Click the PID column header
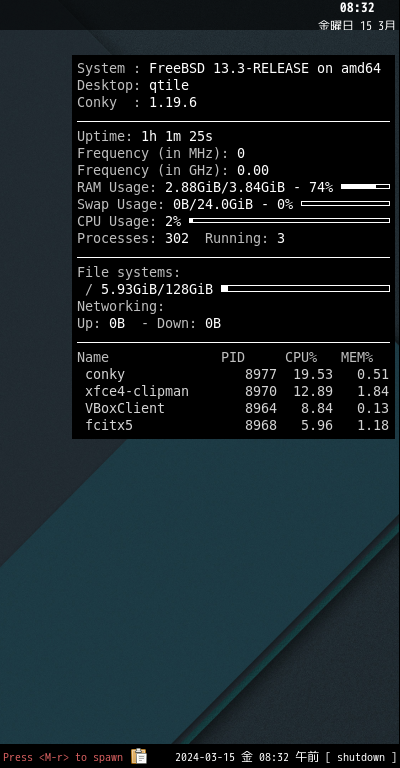 pos(233,358)
